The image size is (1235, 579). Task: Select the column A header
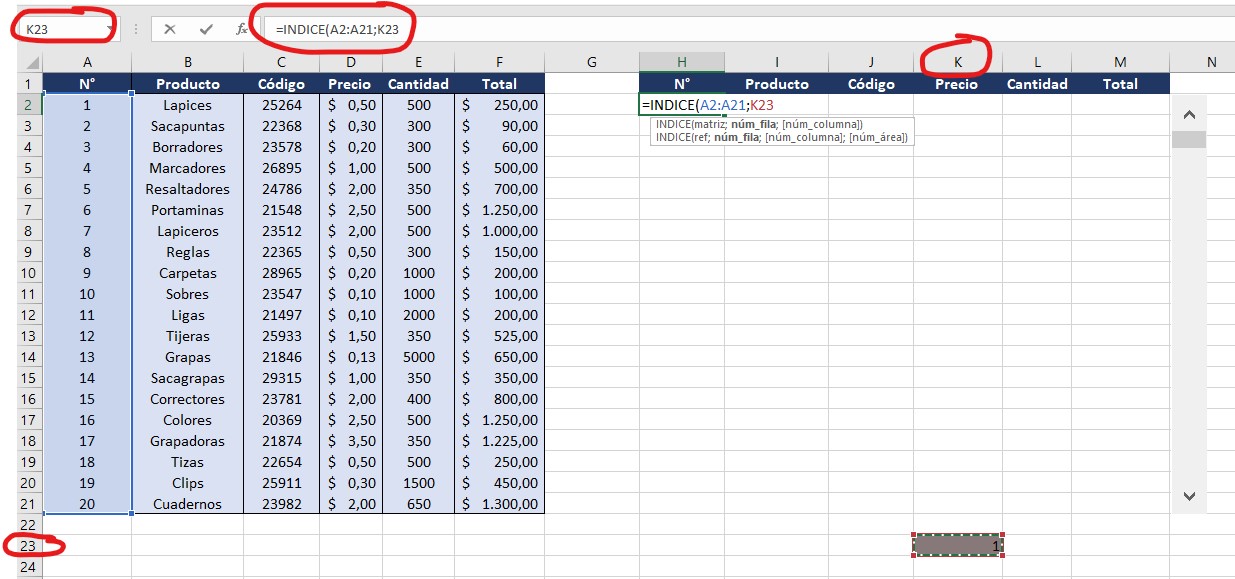click(x=87, y=62)
